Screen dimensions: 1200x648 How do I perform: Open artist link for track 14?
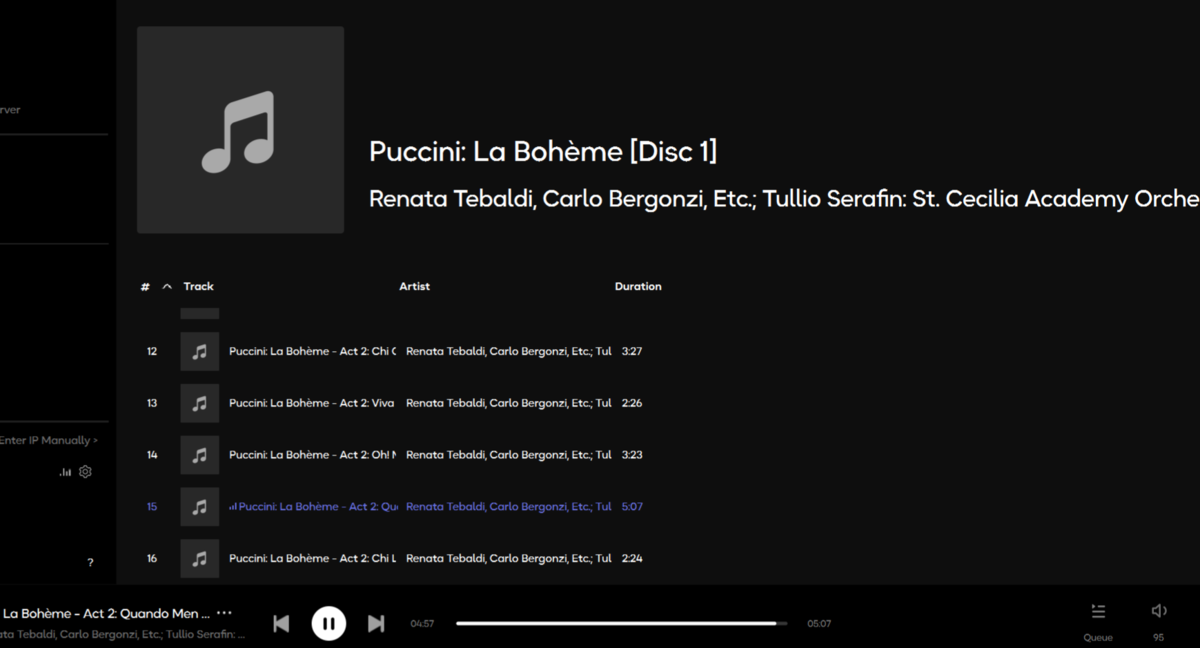(508, 455)
